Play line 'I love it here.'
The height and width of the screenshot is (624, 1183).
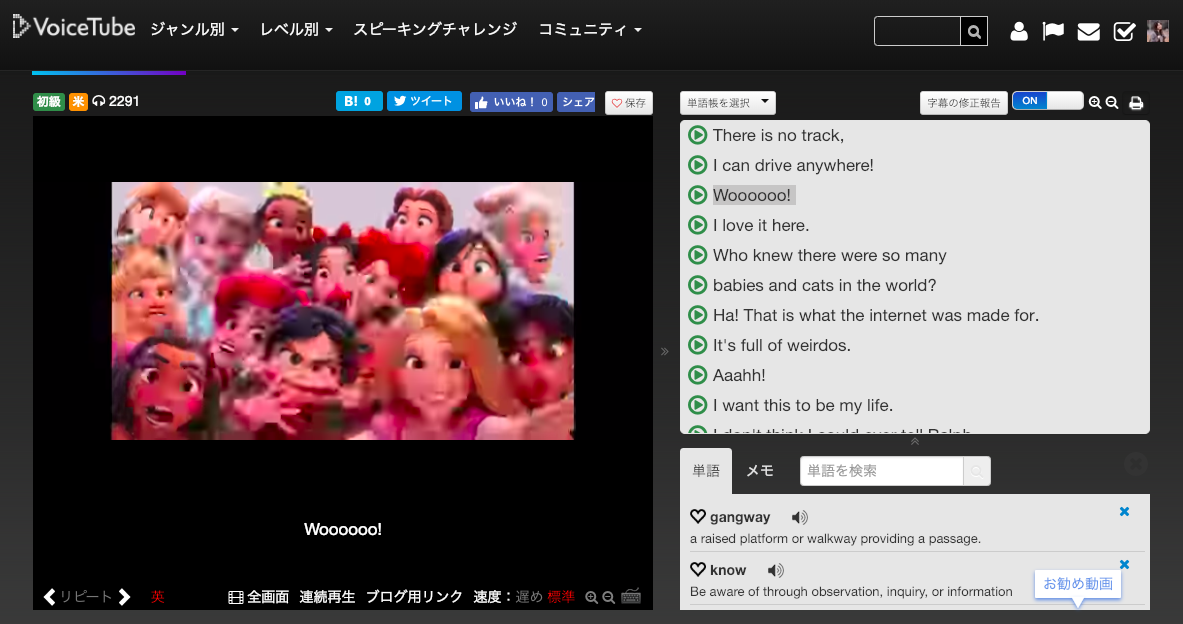(697, 225)
